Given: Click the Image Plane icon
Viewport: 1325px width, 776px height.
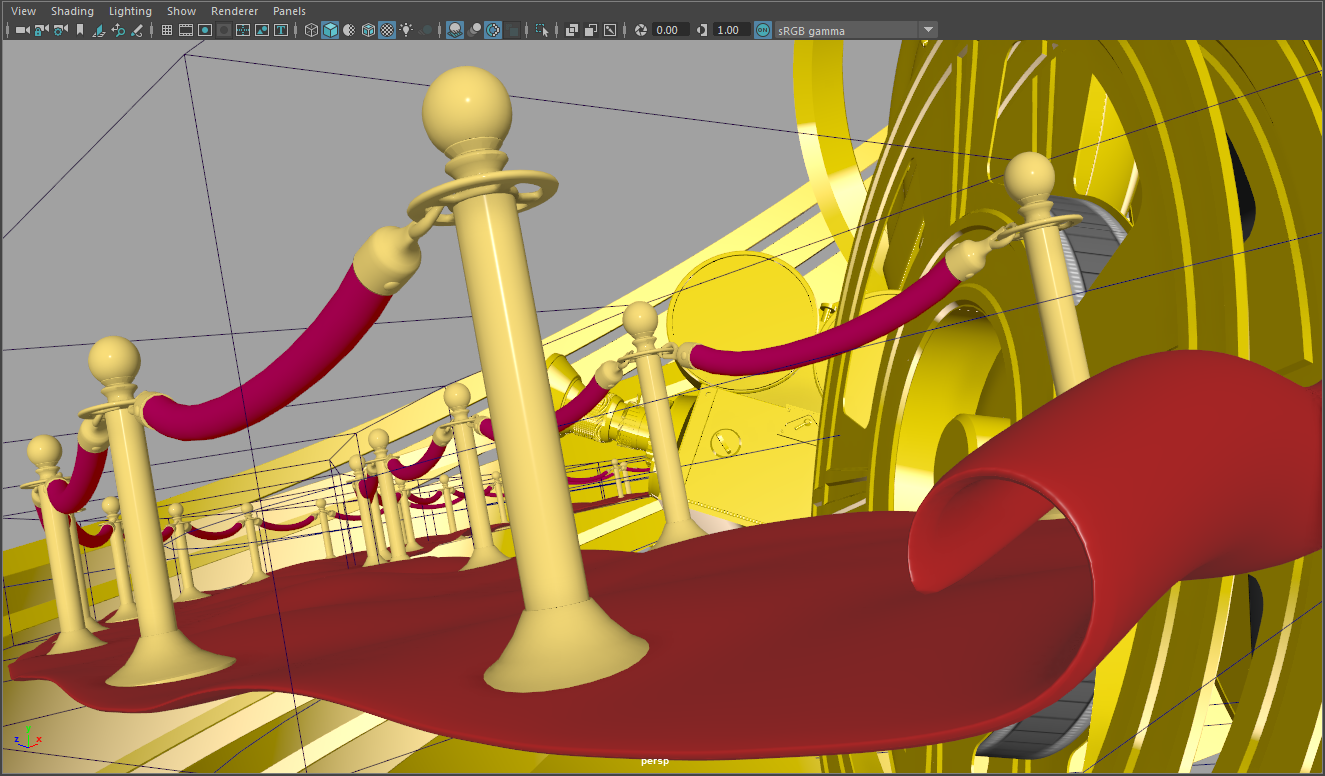Looking at the screenshot, I should (x=100, y=30).
